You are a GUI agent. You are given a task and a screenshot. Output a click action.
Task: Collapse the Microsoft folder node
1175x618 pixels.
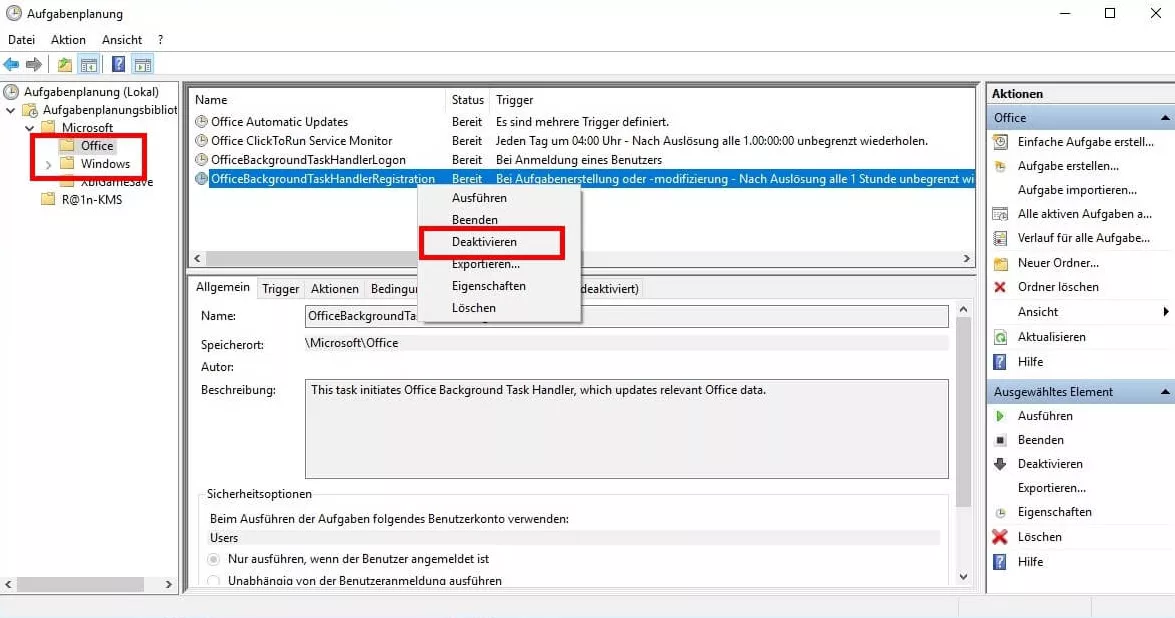point(30,128)
